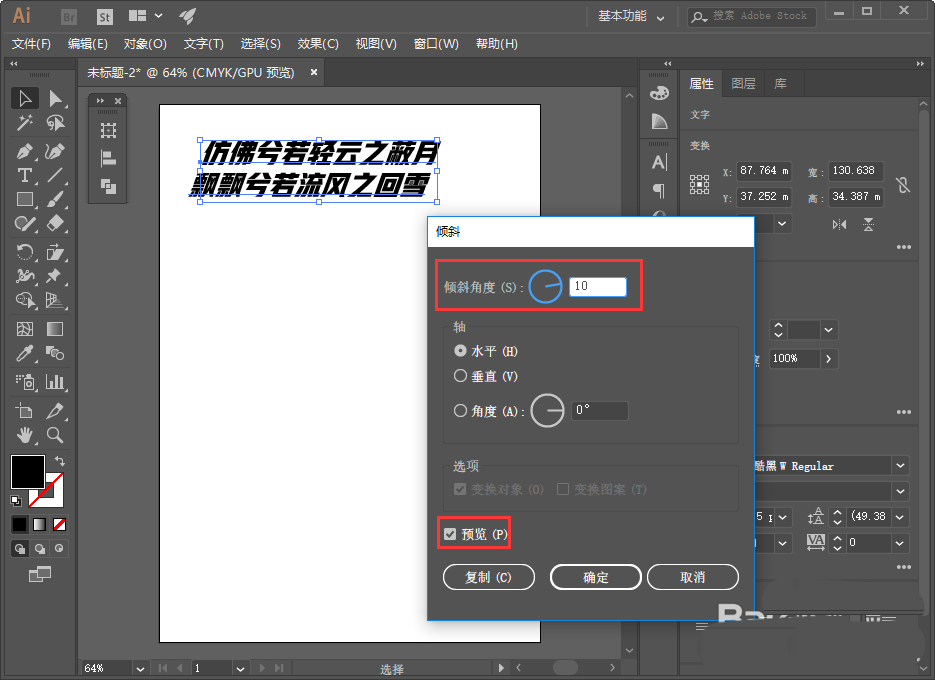The height and width of the screenshot is (680, 935).
Task: Select the Gradient tool
Action: [55, 329]
